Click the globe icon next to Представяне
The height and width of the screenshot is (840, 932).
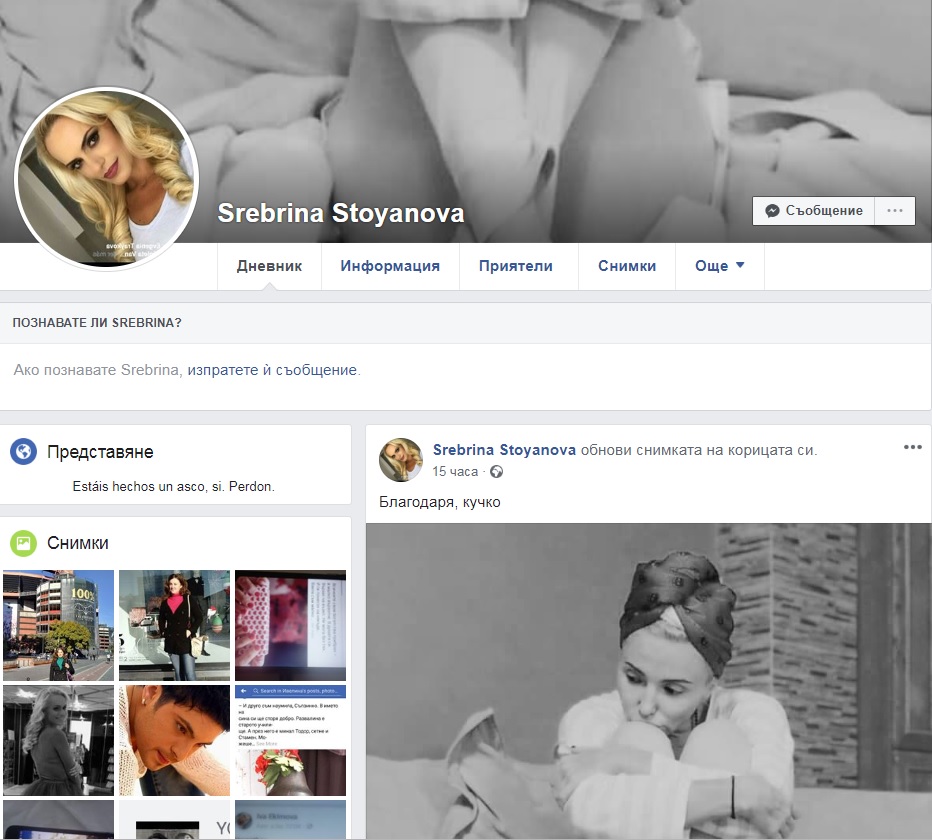coord(23,452)
